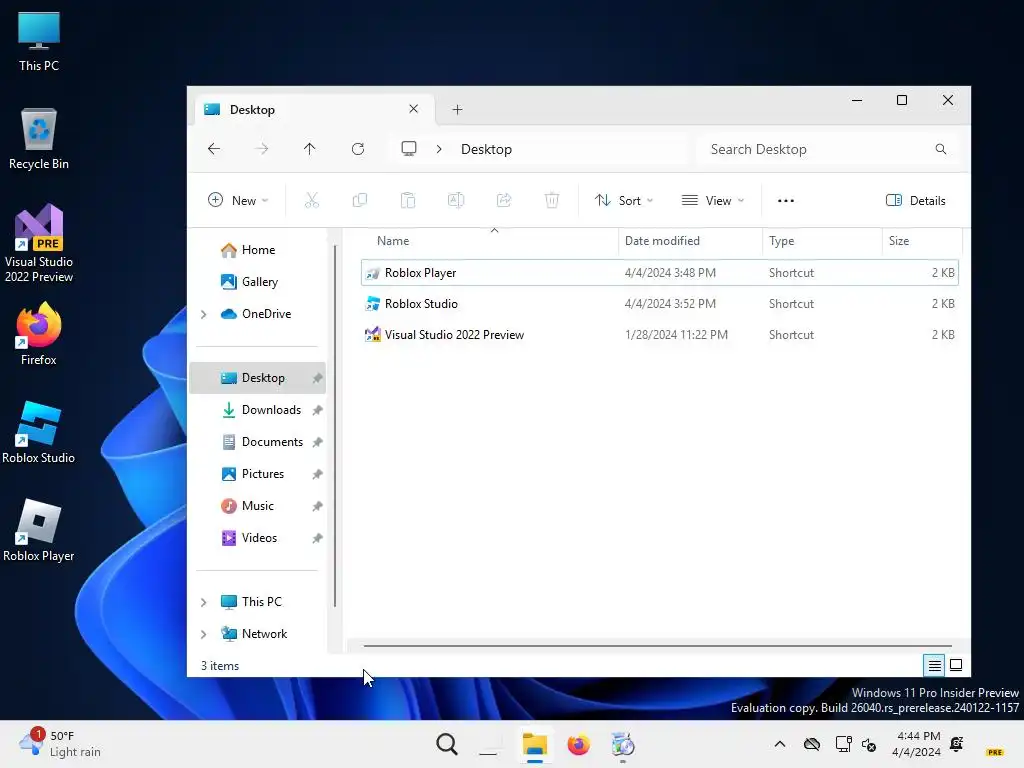
Task: Click the Share toolbar icon
Action: point(504,200)
